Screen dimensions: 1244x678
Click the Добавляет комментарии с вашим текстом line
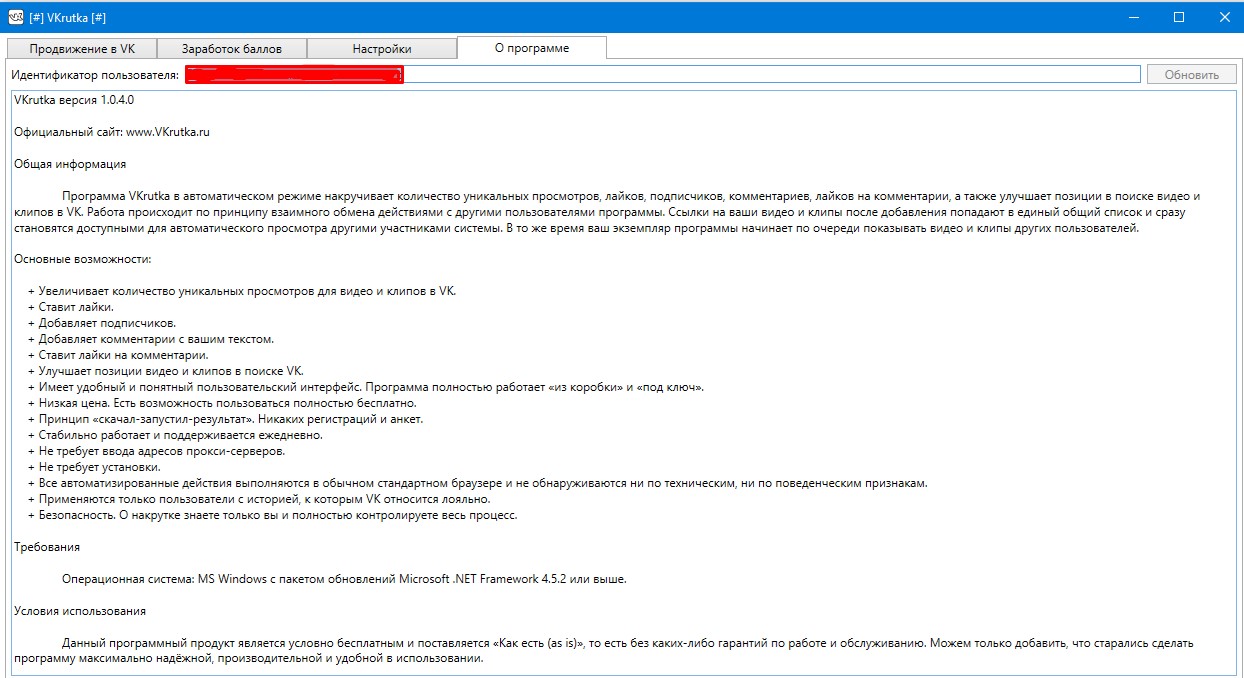pos(151,339)
